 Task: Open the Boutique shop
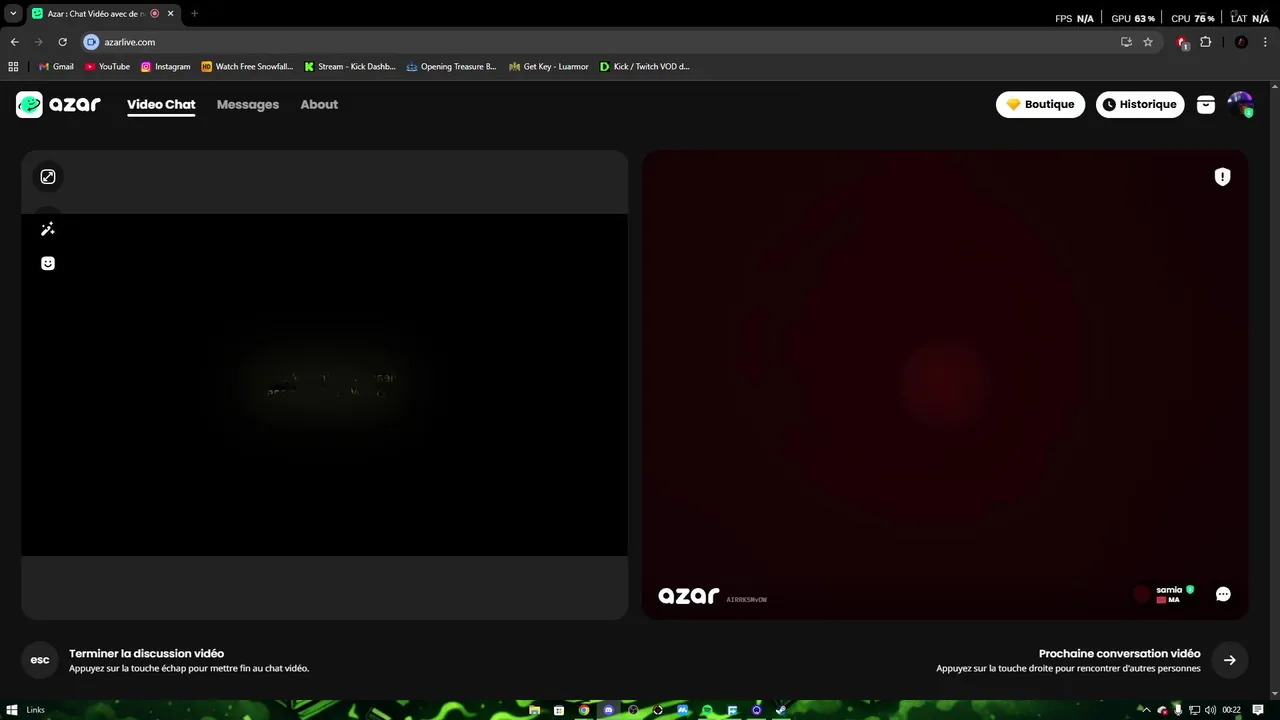[x=1040, y=104]
